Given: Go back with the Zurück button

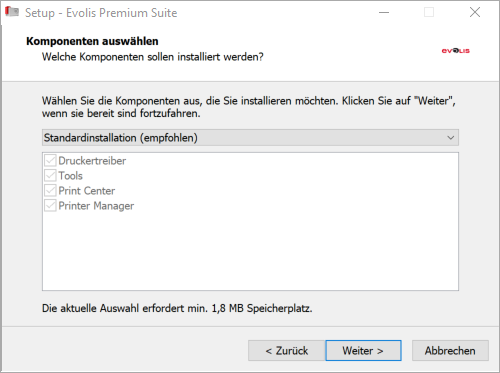Looking at the screenshot, I should pos(287,351).
